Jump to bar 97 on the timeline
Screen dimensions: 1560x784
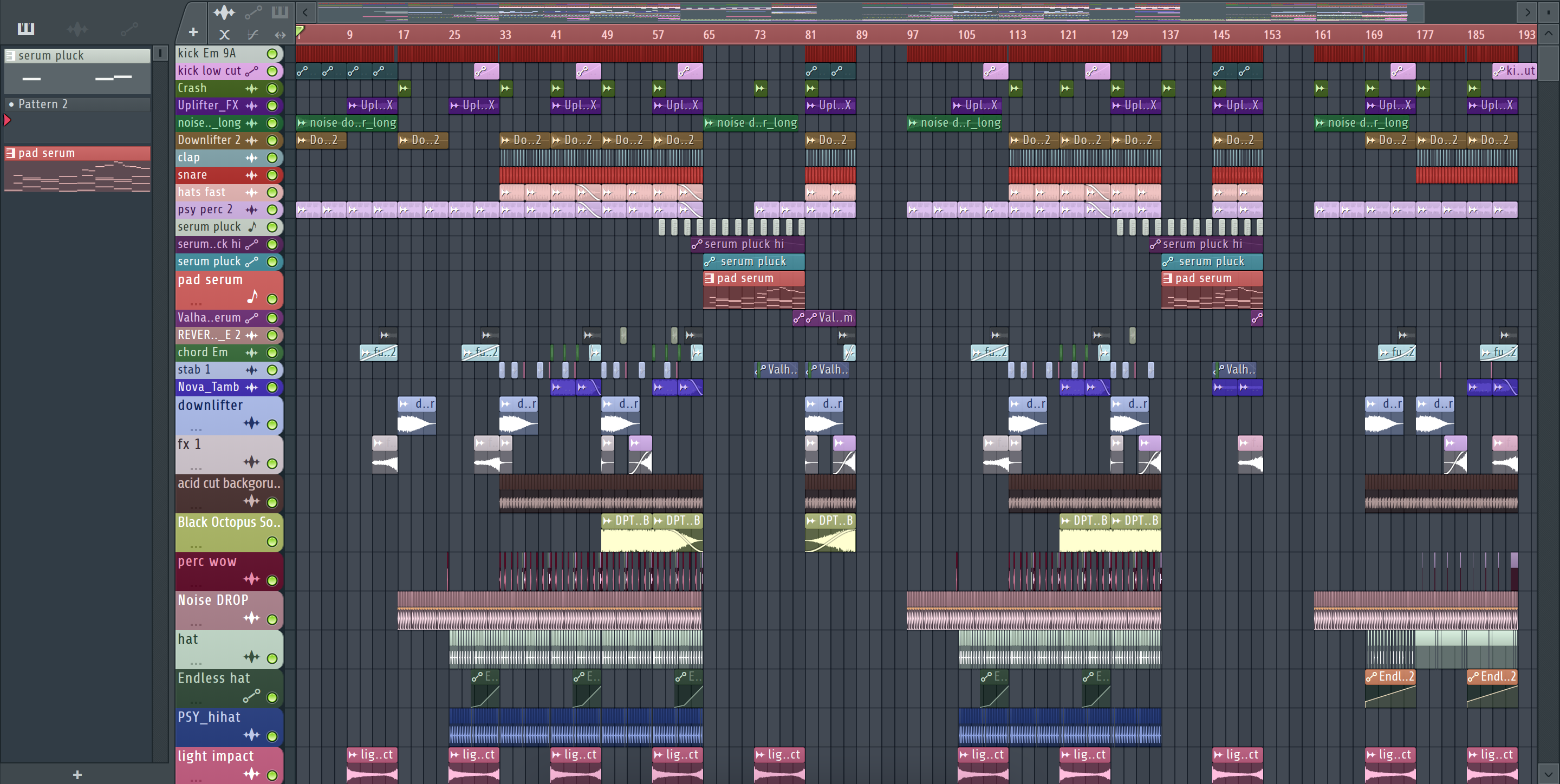(912, 35)
